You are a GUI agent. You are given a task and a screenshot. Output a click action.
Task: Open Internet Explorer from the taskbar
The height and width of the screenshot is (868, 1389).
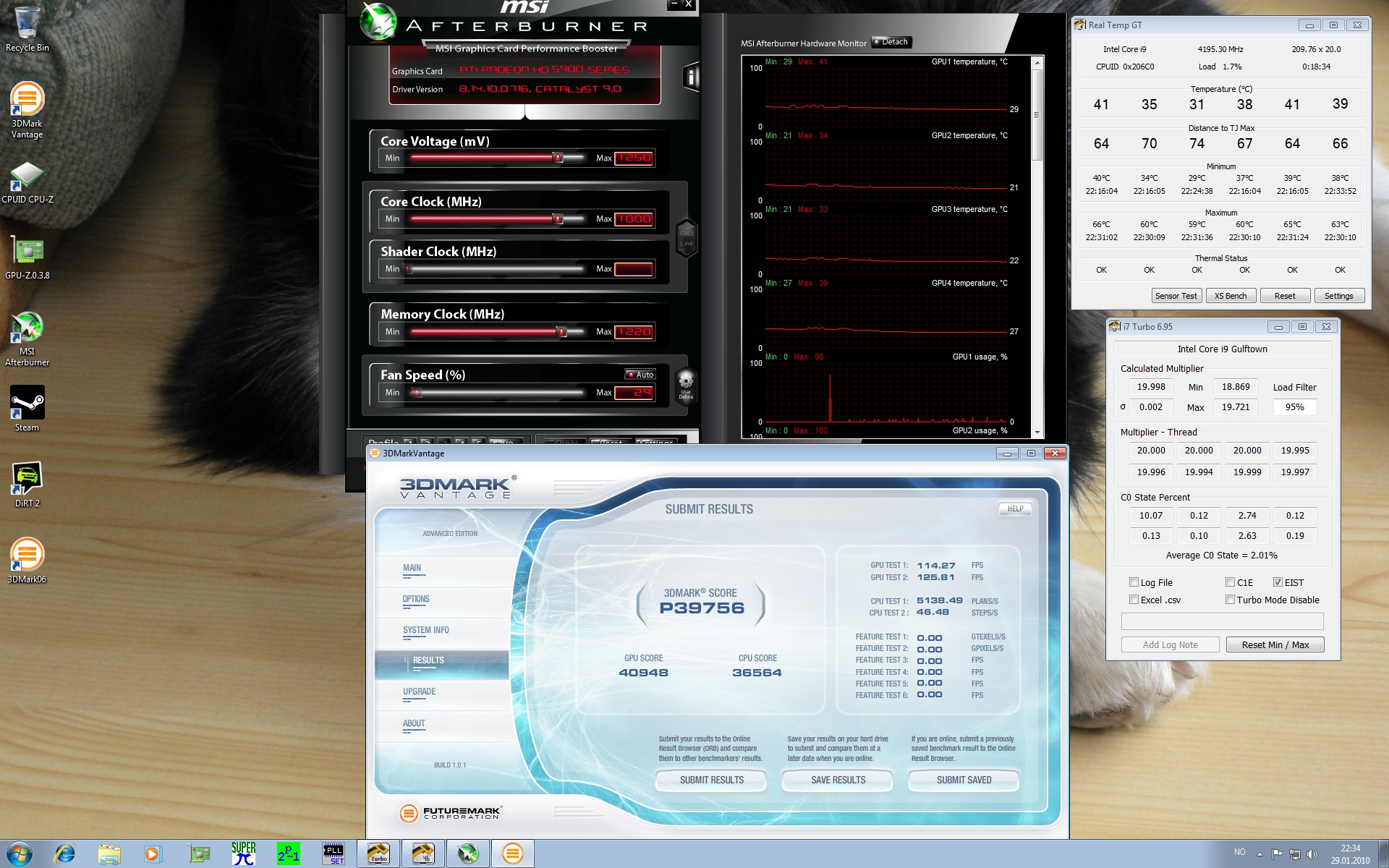[65, 854]
